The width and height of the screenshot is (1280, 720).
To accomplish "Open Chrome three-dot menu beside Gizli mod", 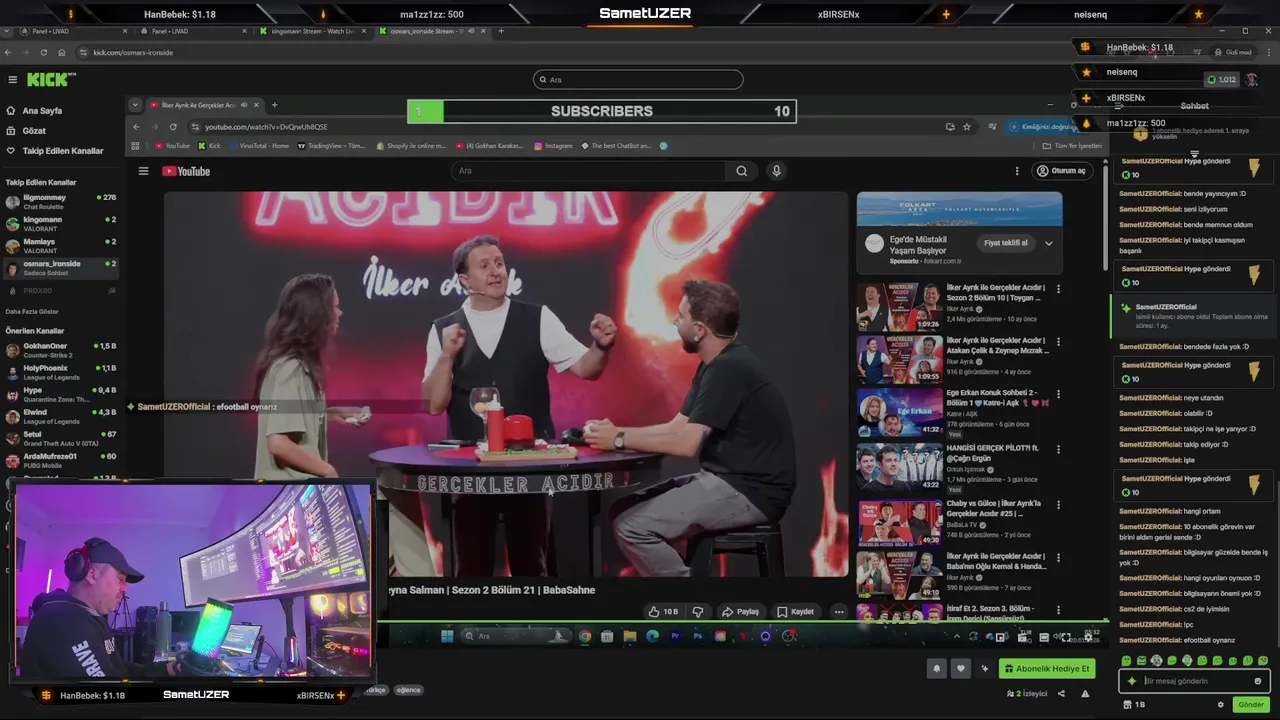I will (1268, 52).
